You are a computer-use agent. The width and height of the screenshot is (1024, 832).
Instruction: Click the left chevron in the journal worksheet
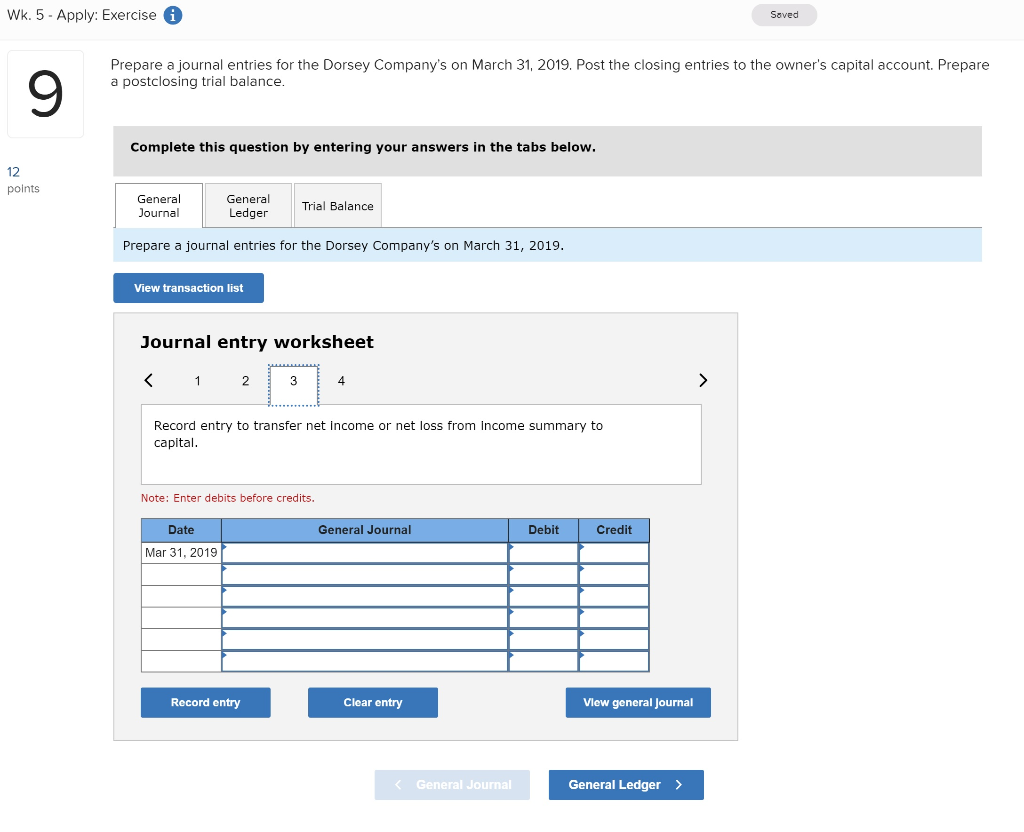[148, 380]
